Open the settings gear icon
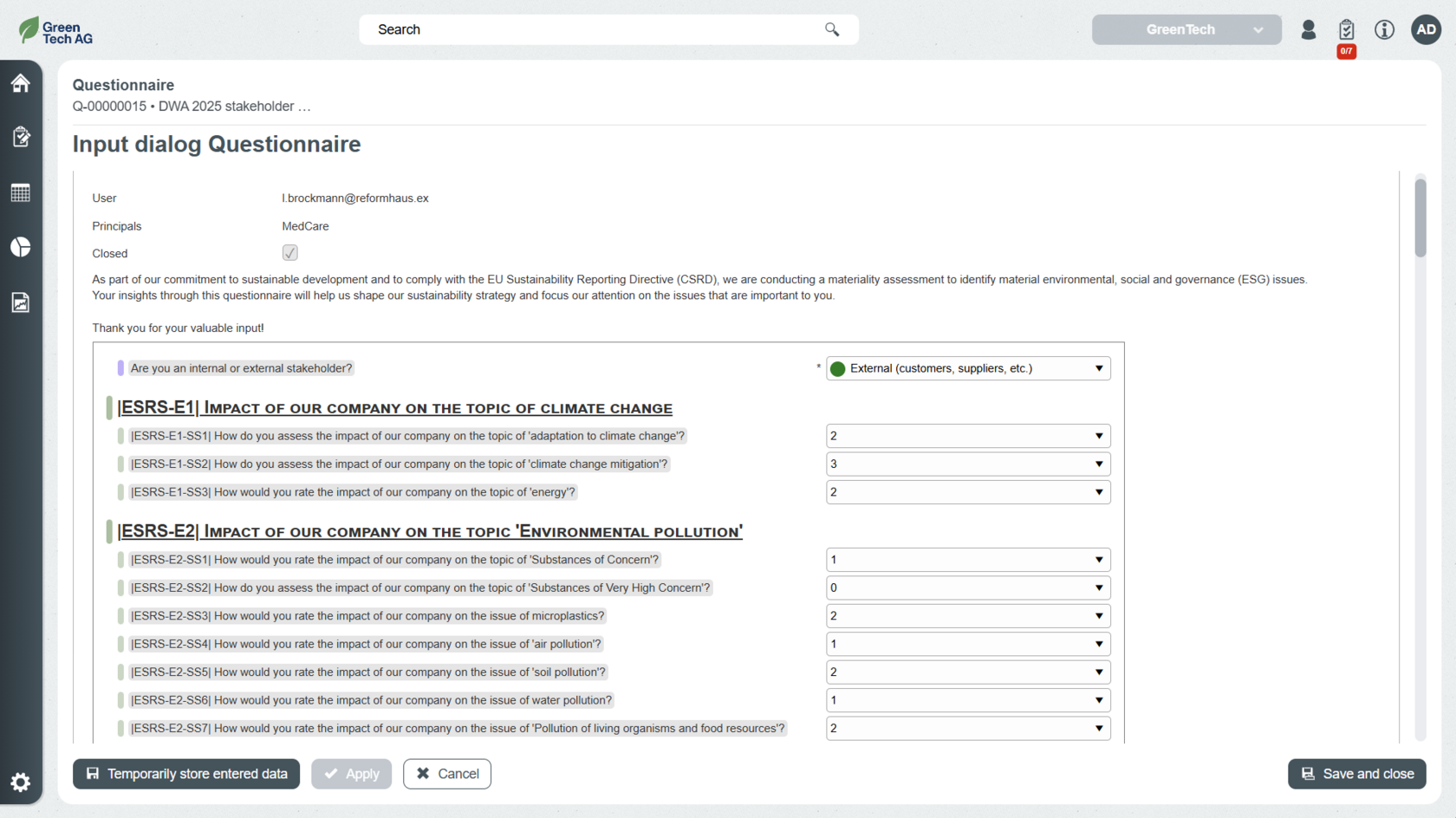Screen dimensions: 1456x818 pyautogui.click(x=21, y=782)
